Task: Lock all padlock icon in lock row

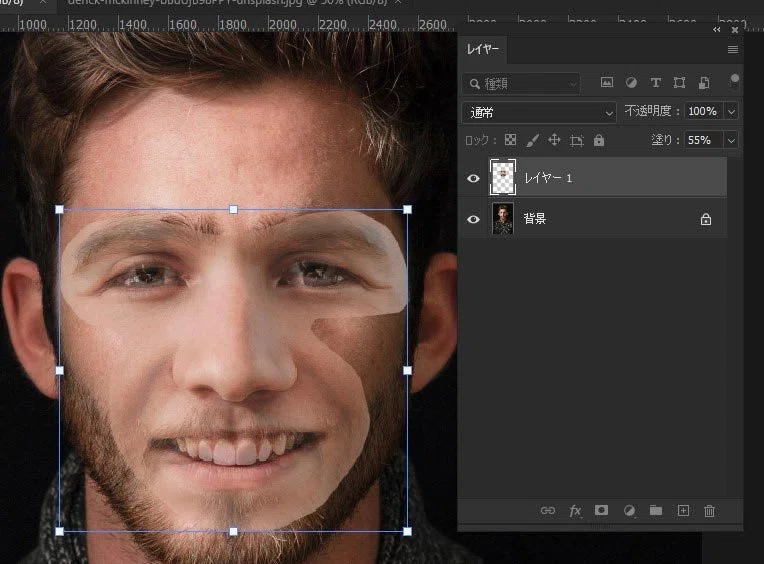Action: [x=599, y=140]
